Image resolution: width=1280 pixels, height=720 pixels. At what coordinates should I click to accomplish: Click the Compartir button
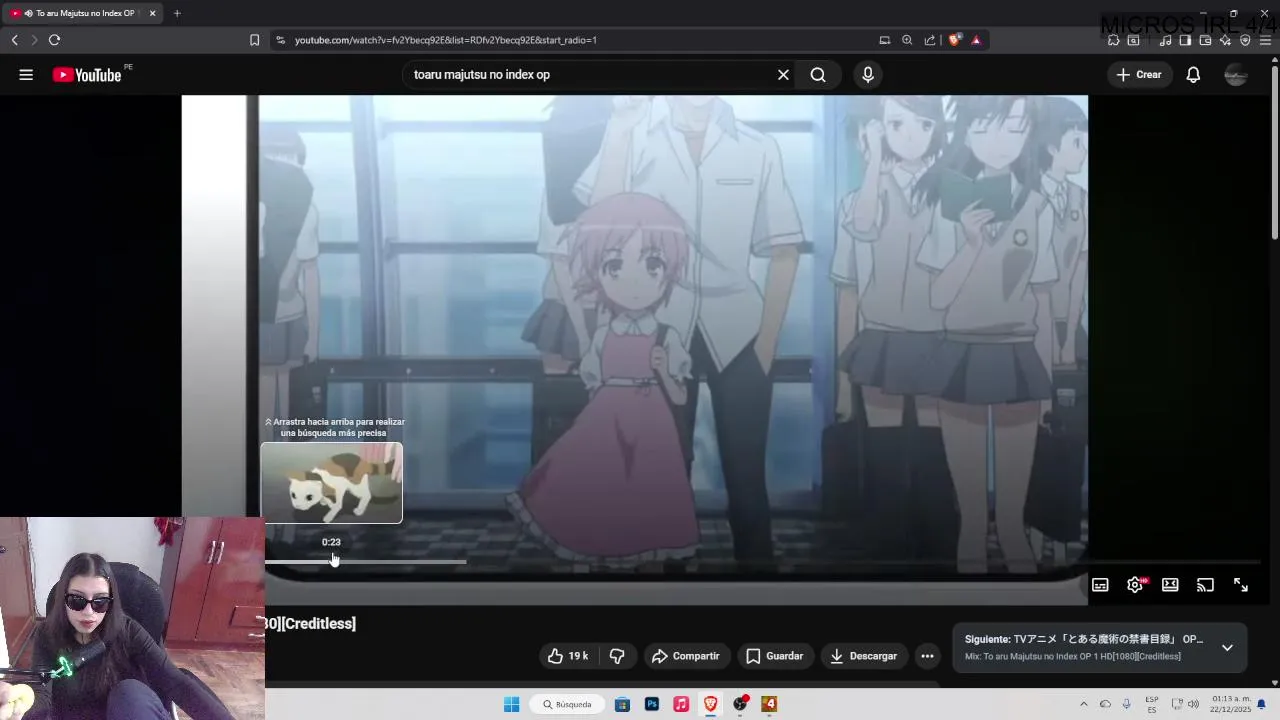[685, 656]
